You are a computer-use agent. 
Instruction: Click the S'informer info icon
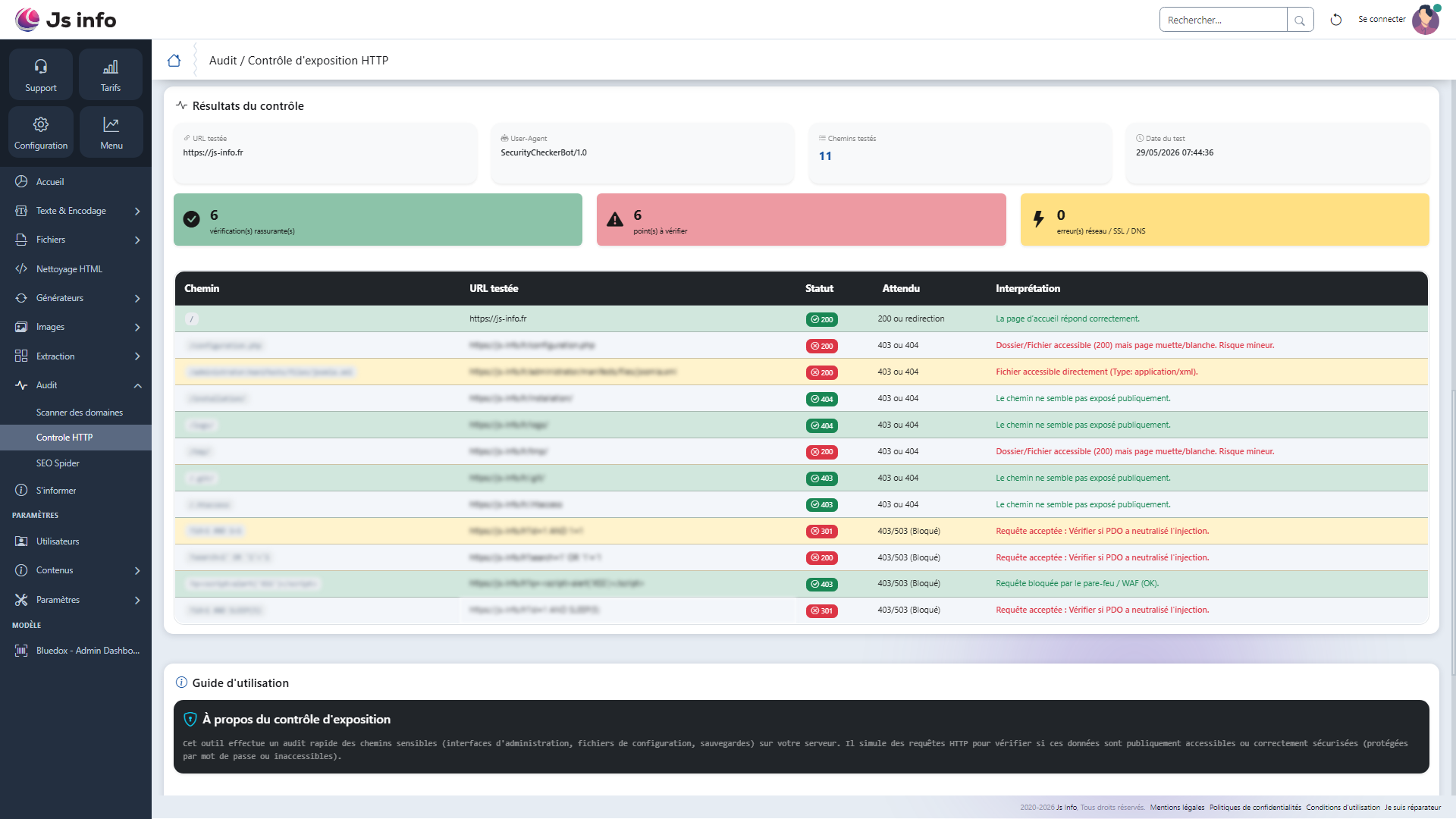click(x=21, y=491)
